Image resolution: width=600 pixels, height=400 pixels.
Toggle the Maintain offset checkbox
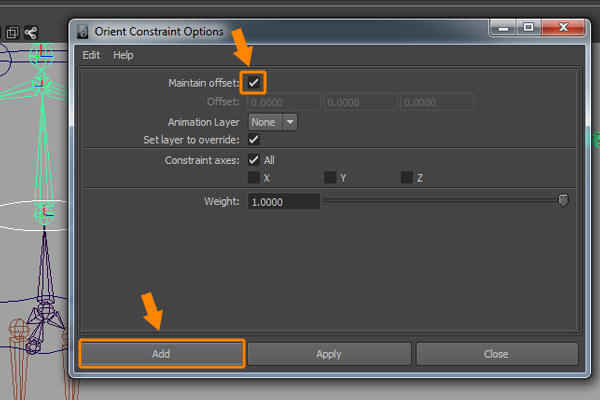[x=253, y=82]
